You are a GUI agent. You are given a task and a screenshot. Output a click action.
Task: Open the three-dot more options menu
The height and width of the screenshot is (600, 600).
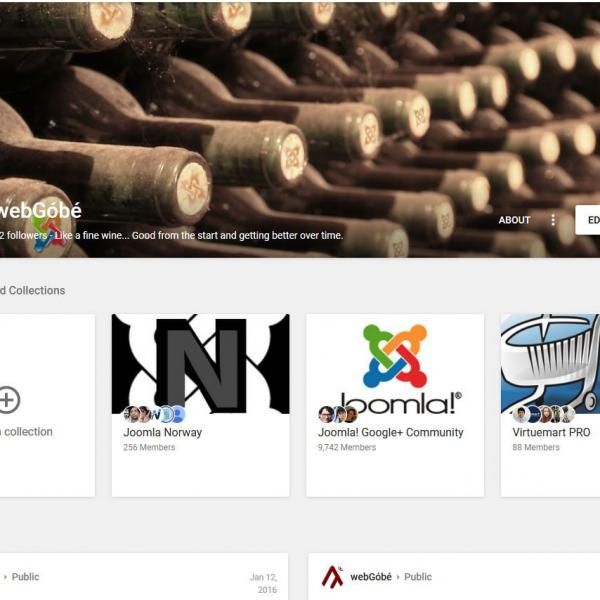tap(553, 220)
